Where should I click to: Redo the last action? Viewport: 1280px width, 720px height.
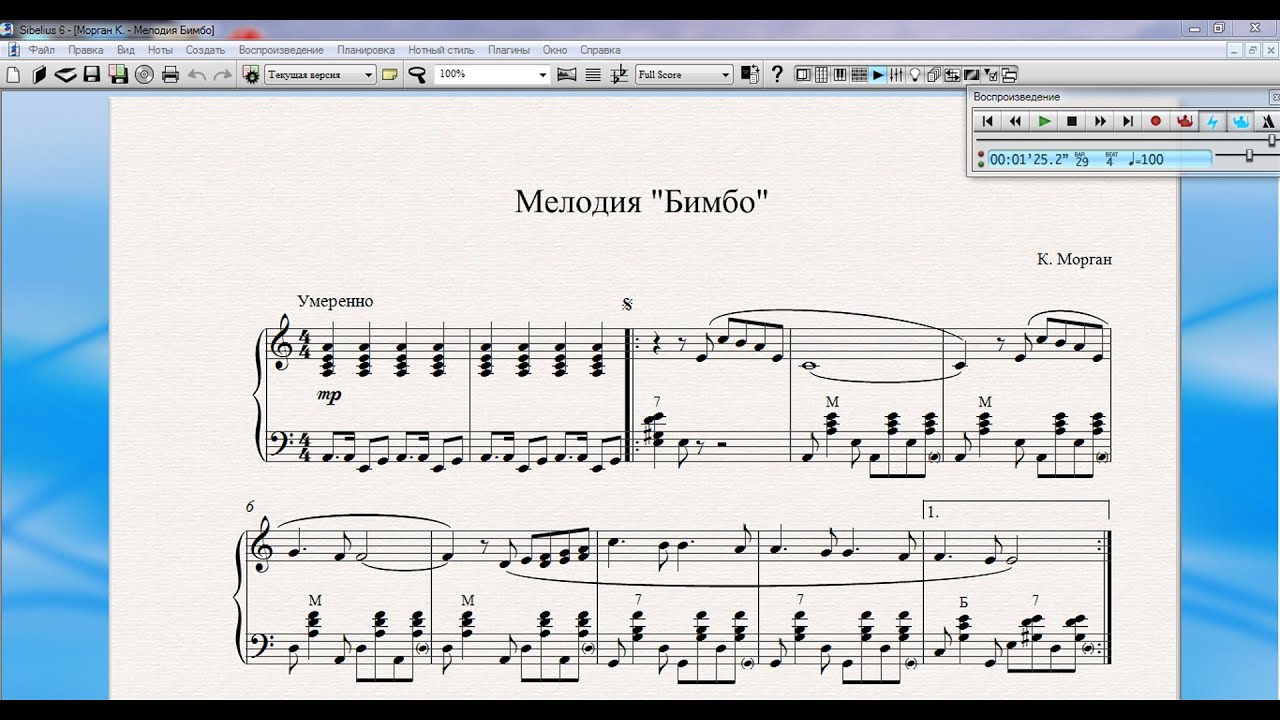point(222,74)
